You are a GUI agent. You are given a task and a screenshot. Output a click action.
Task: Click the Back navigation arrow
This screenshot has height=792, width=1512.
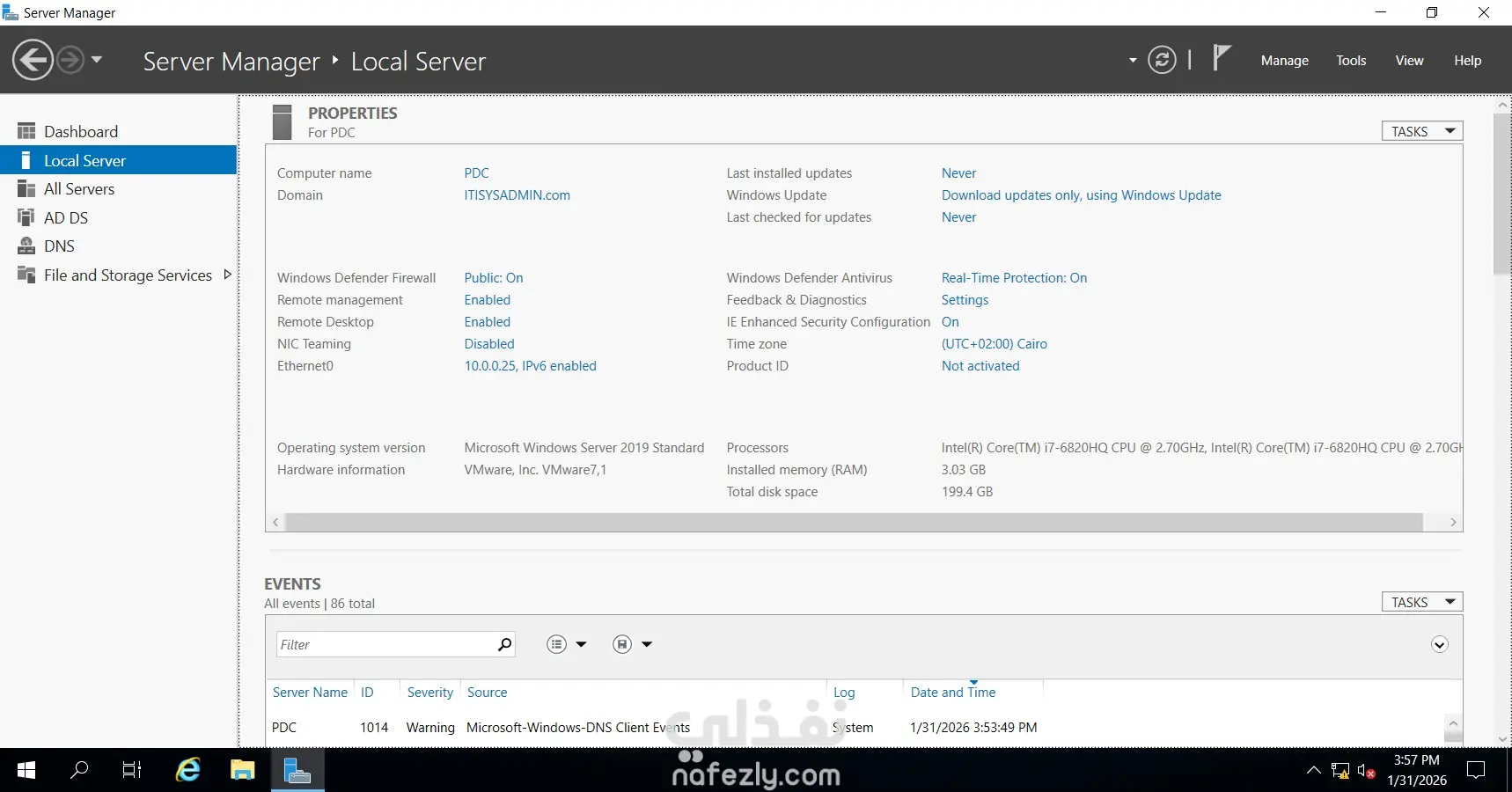pos(33,60)
